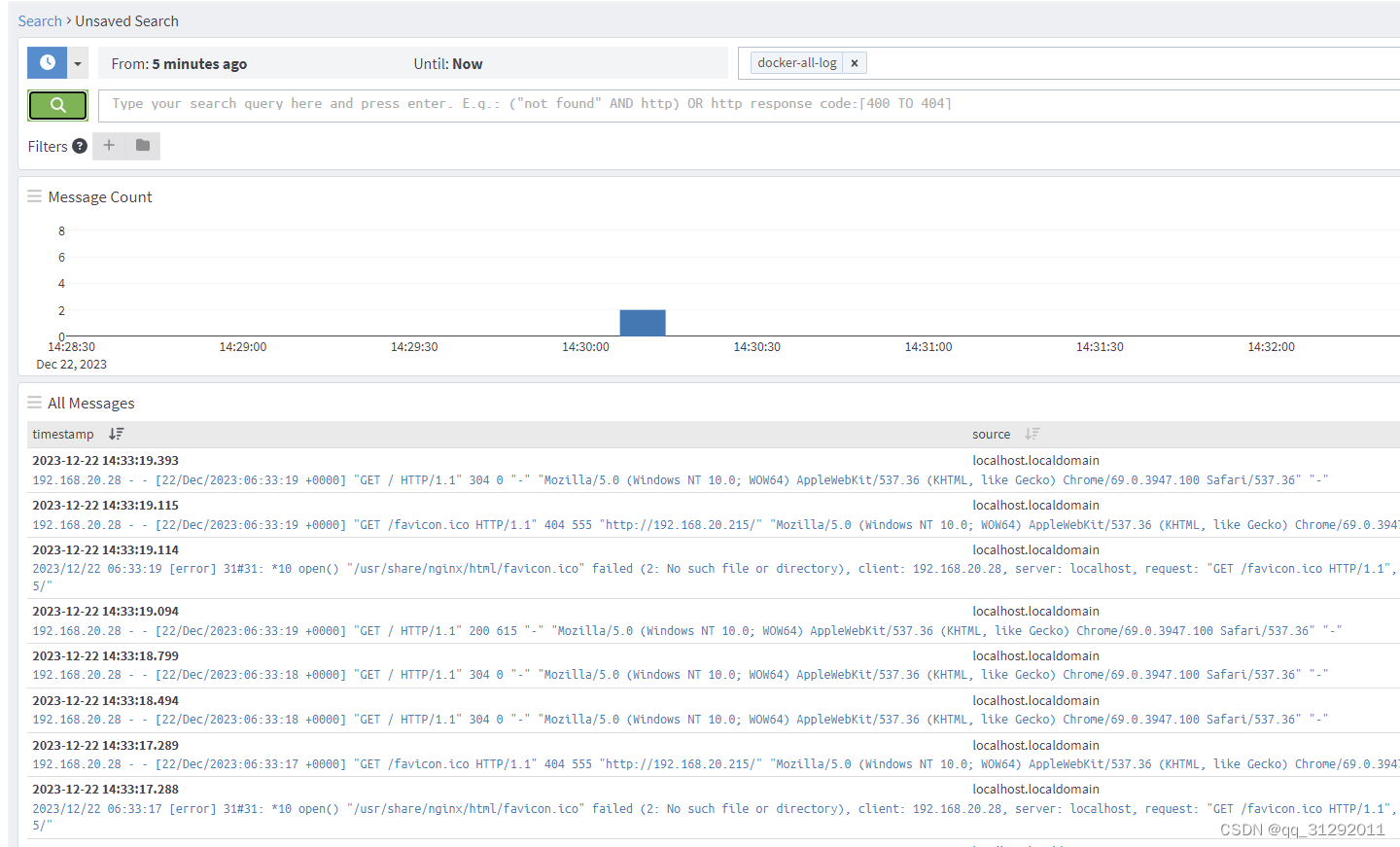Select error log text at 06:33:19
This screenshot has height=847, width=1400.
[x=716, y=578]
